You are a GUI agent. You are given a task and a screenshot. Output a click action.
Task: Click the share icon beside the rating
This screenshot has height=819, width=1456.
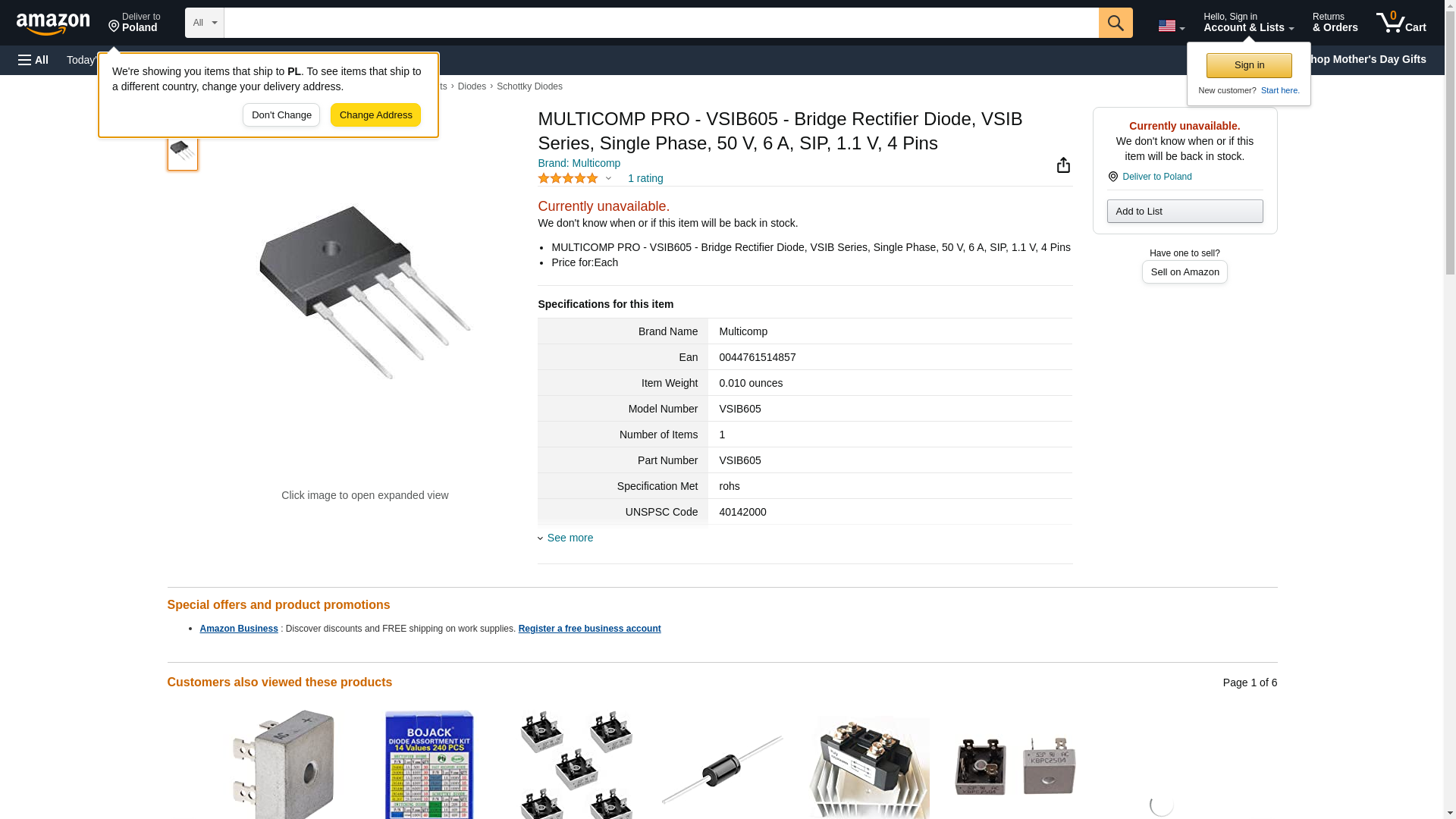coord(1063,165)
